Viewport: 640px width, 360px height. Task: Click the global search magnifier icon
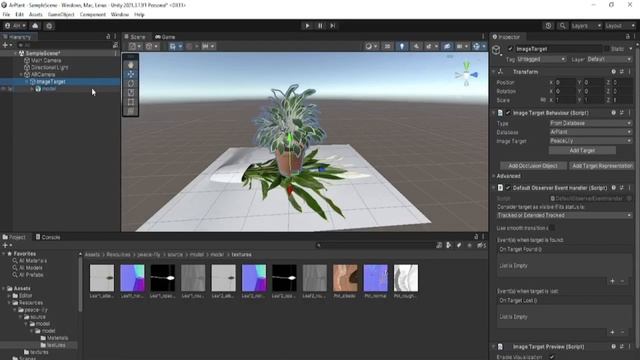tap(562, 26)
